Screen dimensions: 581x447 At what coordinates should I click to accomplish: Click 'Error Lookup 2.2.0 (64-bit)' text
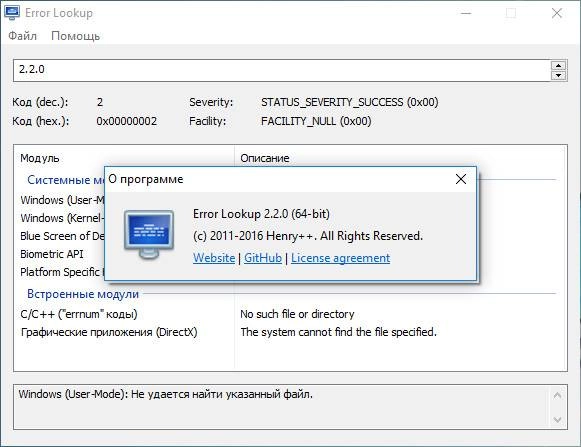pos(261,214)
